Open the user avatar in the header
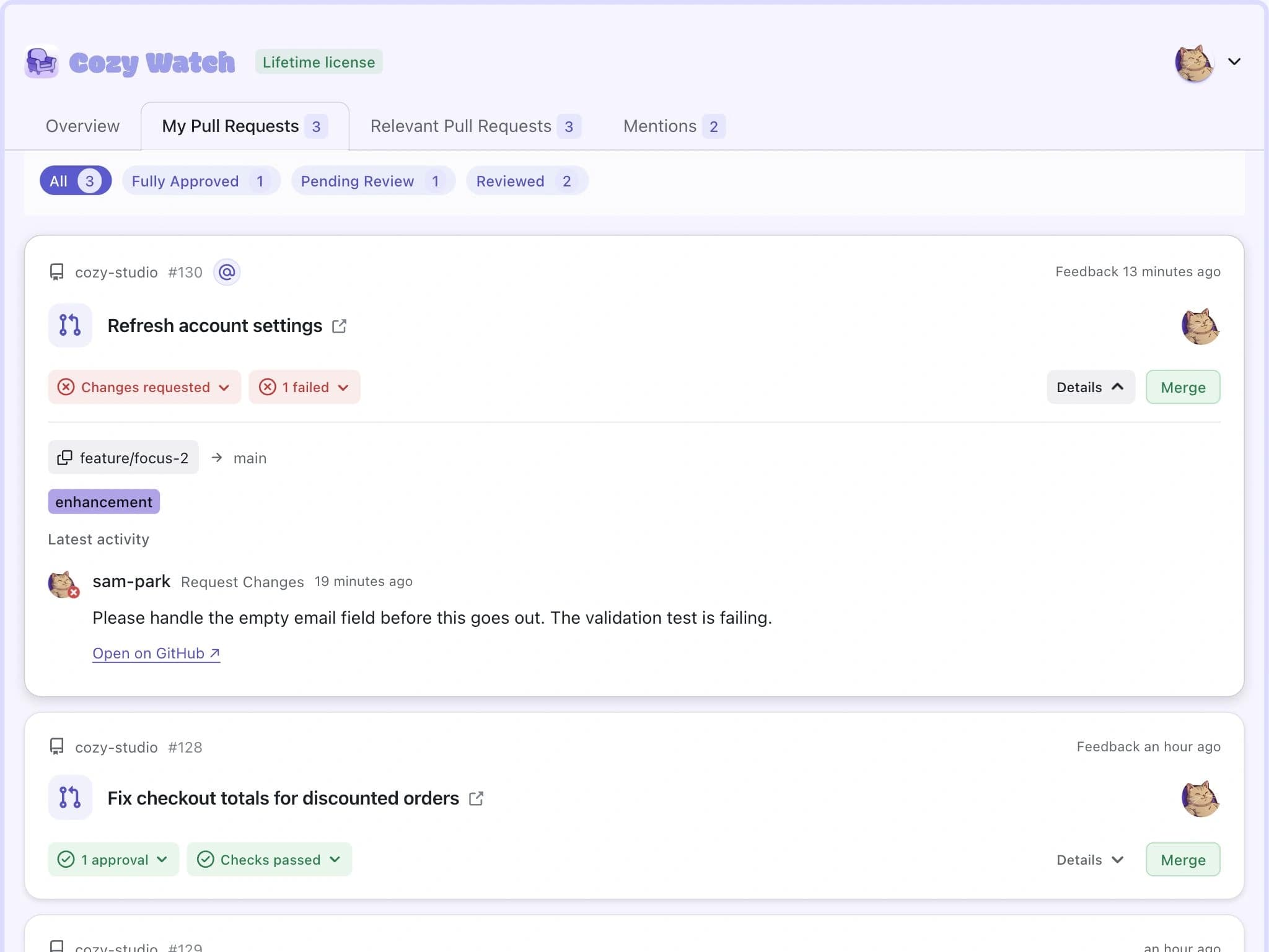1269x952 pixels. click(1194, 62)
